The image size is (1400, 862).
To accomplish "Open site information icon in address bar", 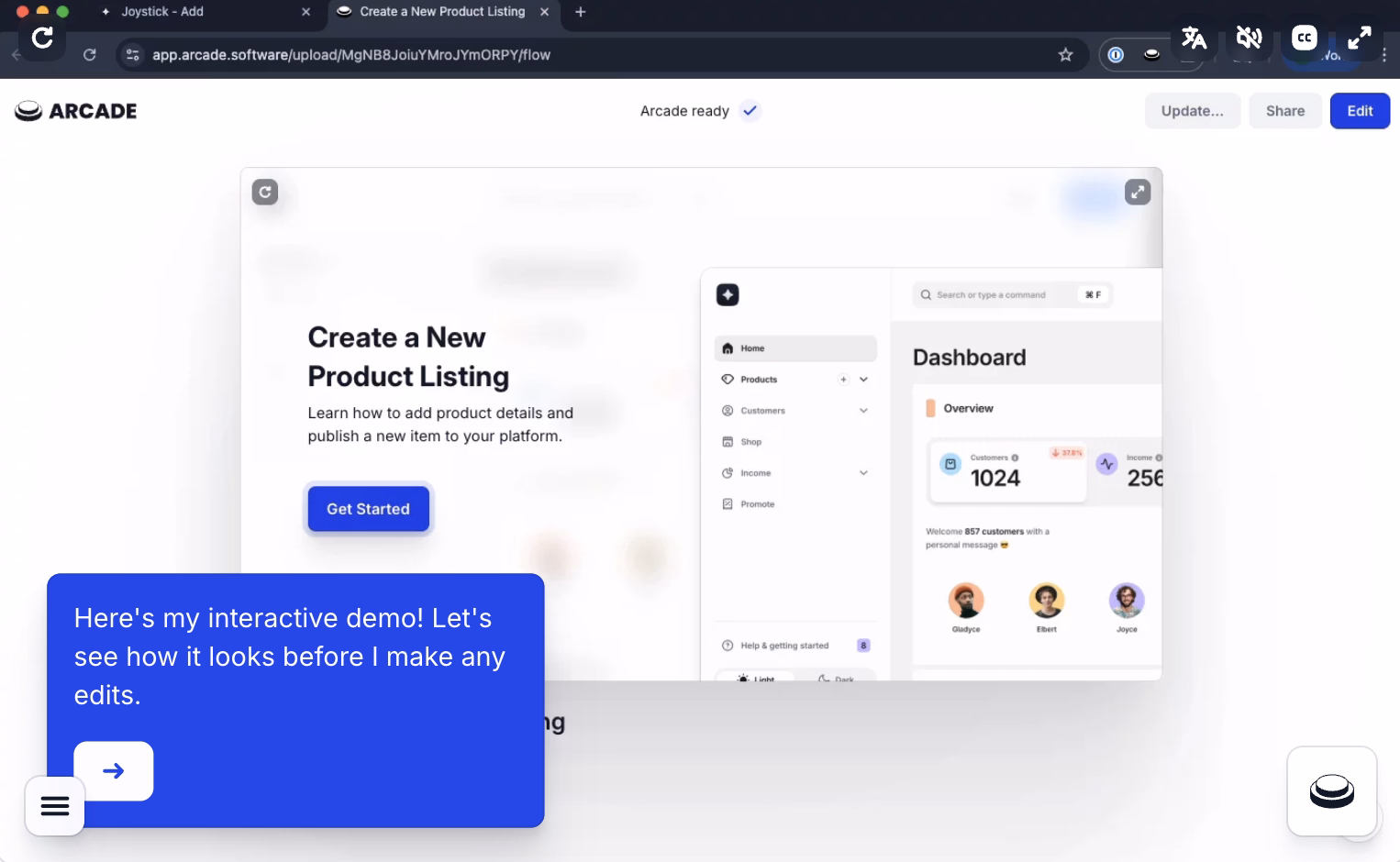I will (133, 55).
